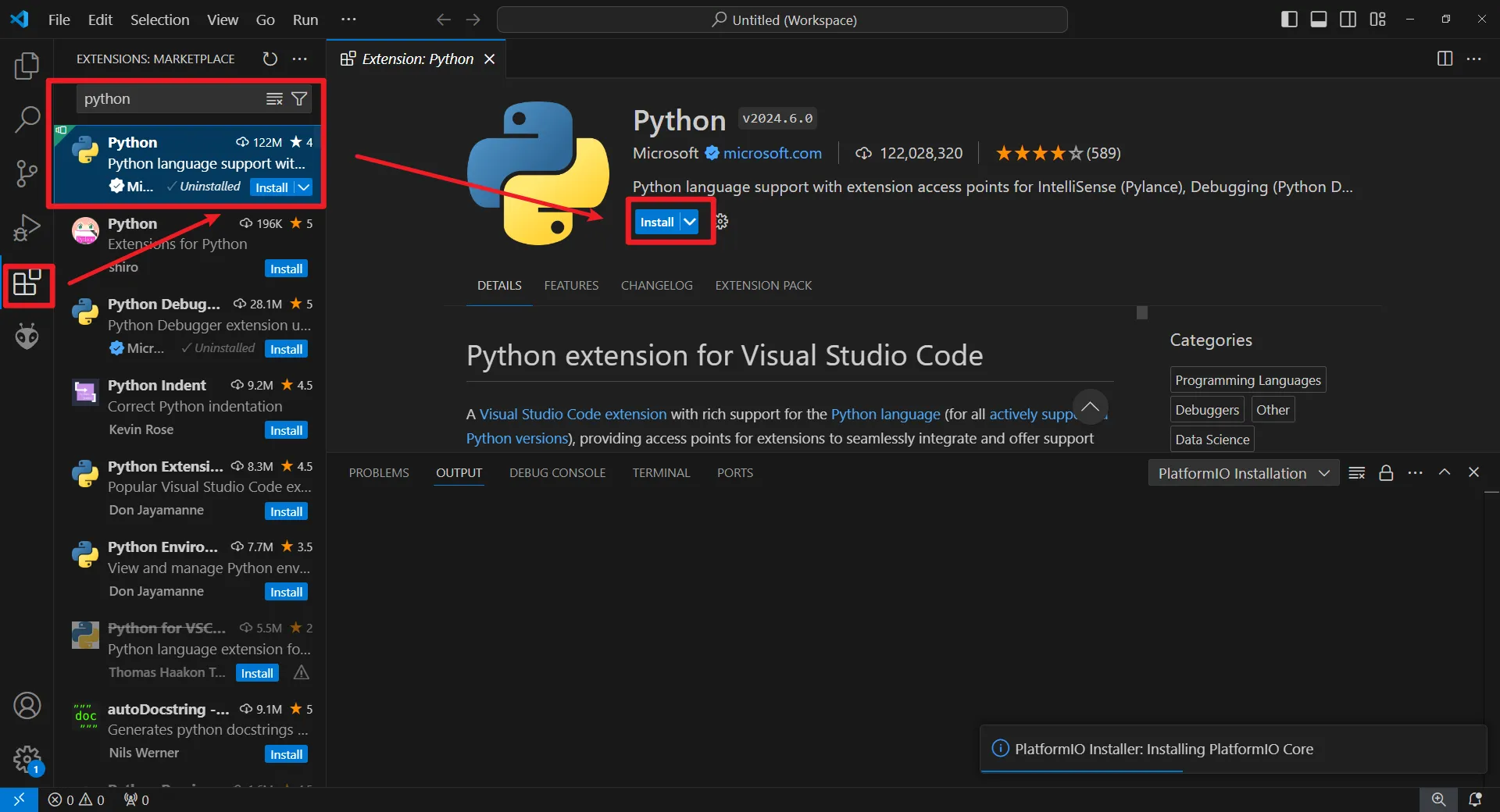Toggle the primary side bar layout button
Viewport: 1500px width, 812px height.
(1289, 20)
